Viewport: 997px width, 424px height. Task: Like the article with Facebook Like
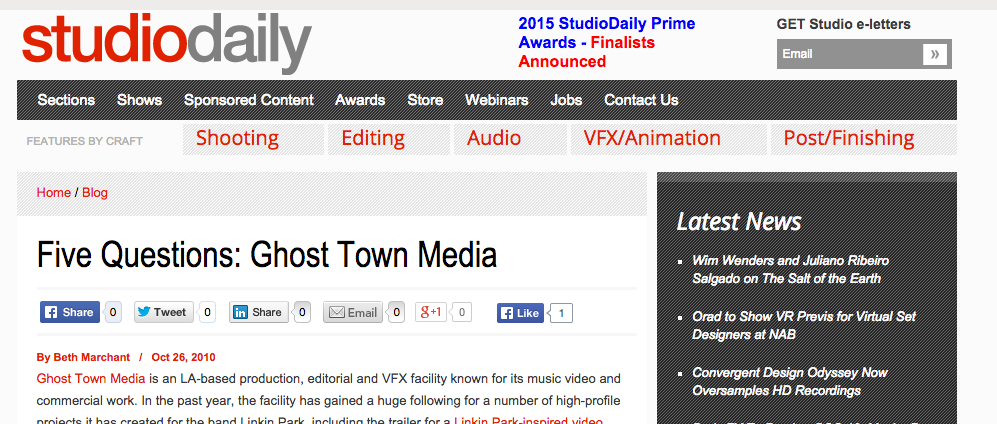tap(520, 313)
